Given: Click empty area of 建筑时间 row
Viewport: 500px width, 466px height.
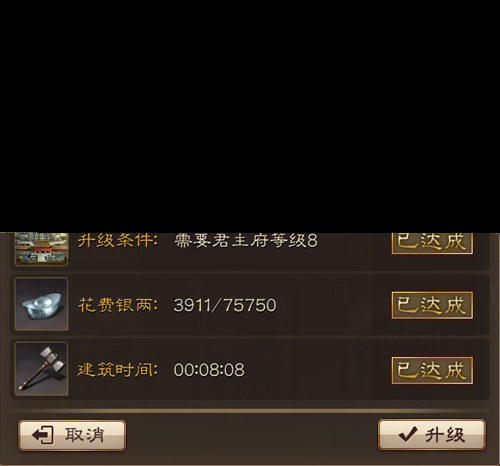Looking at the screenshot, I should pos(317,370).
